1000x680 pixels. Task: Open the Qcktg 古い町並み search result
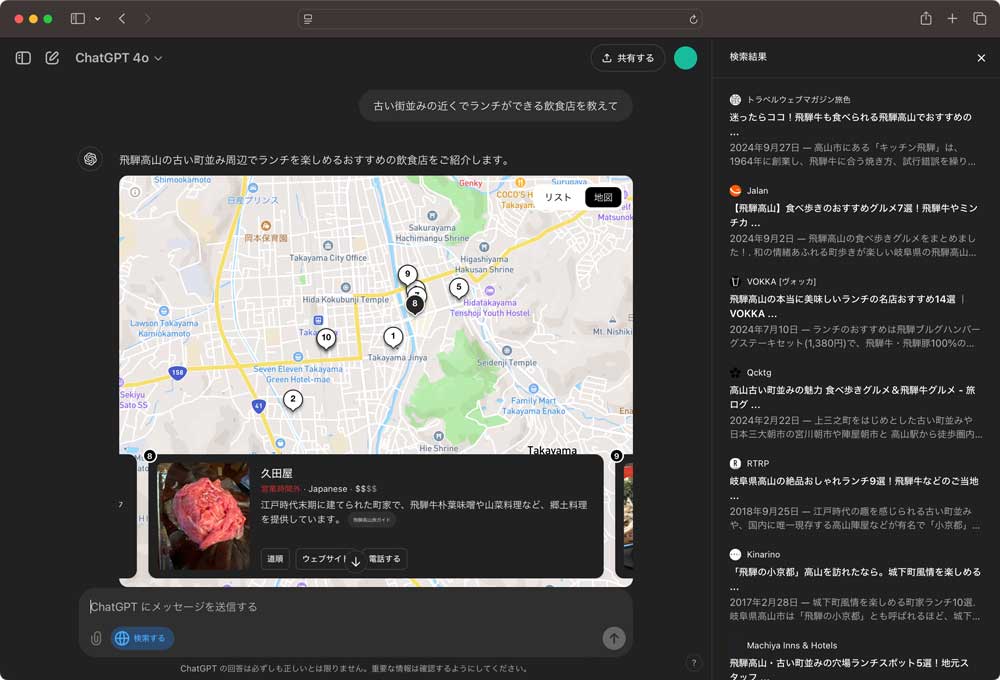pyautogui.click(x=856, y=403)
